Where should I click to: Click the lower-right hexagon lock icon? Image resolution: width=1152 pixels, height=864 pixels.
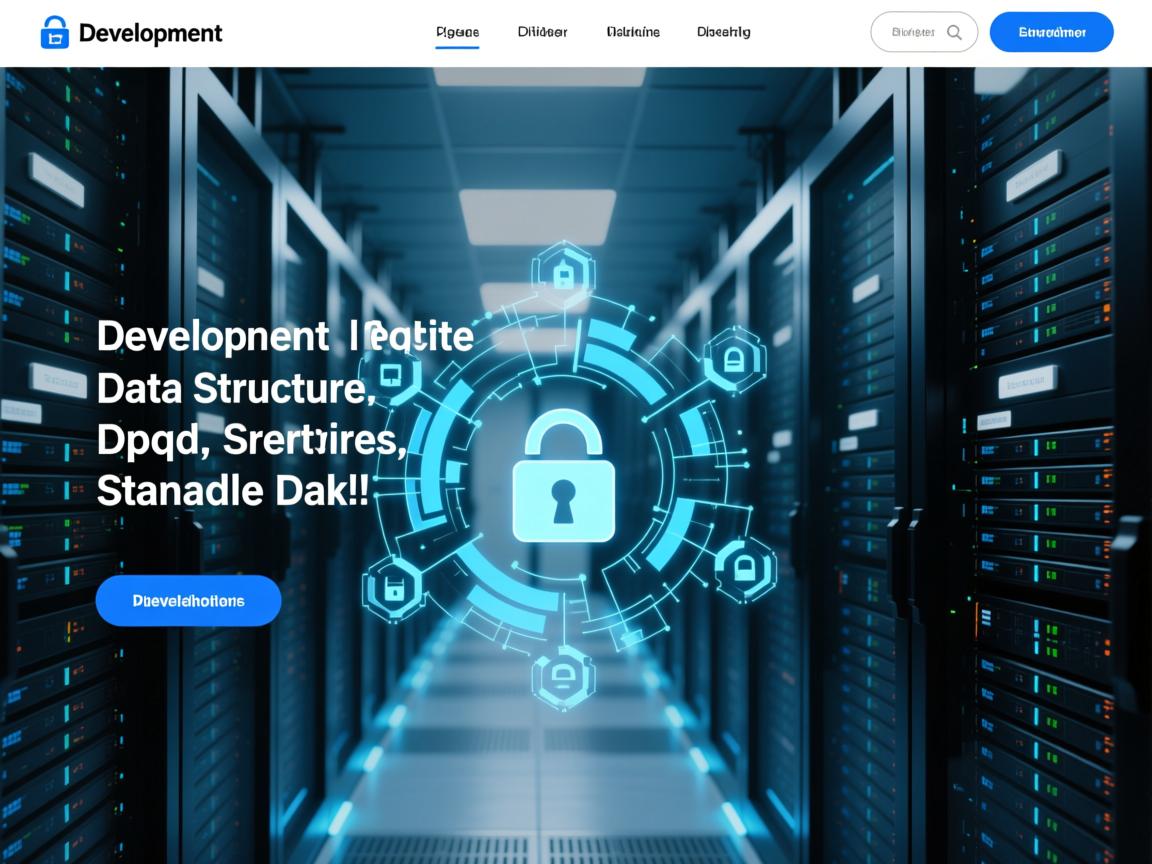pyautogui.click(x=744, y=569)
